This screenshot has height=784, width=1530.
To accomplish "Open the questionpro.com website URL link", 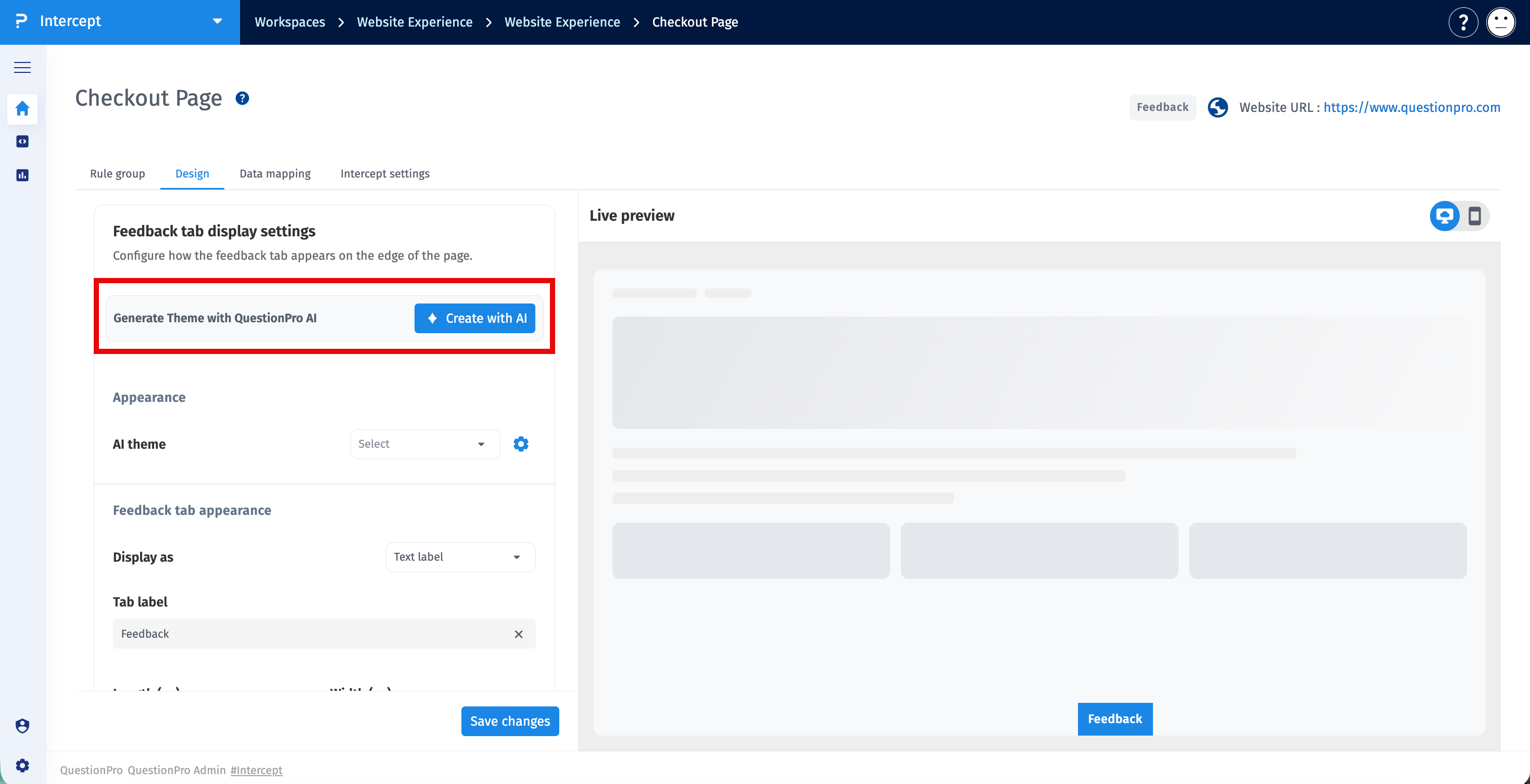I will tap(1412, 107).
